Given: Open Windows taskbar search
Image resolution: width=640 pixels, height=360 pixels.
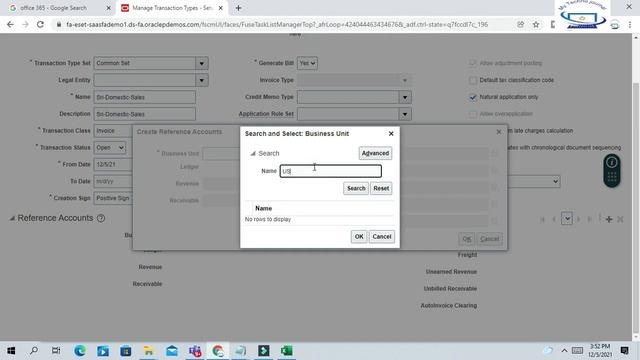Looking at the screenshot, I should click(x=34, y=351).
